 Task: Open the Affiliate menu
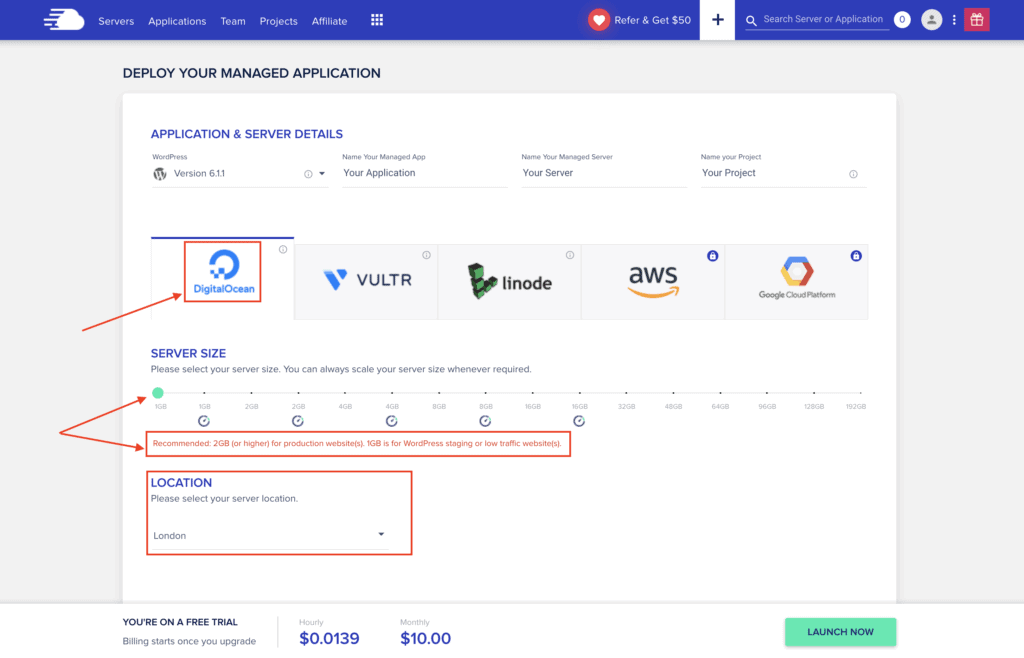tap(329, 21)
